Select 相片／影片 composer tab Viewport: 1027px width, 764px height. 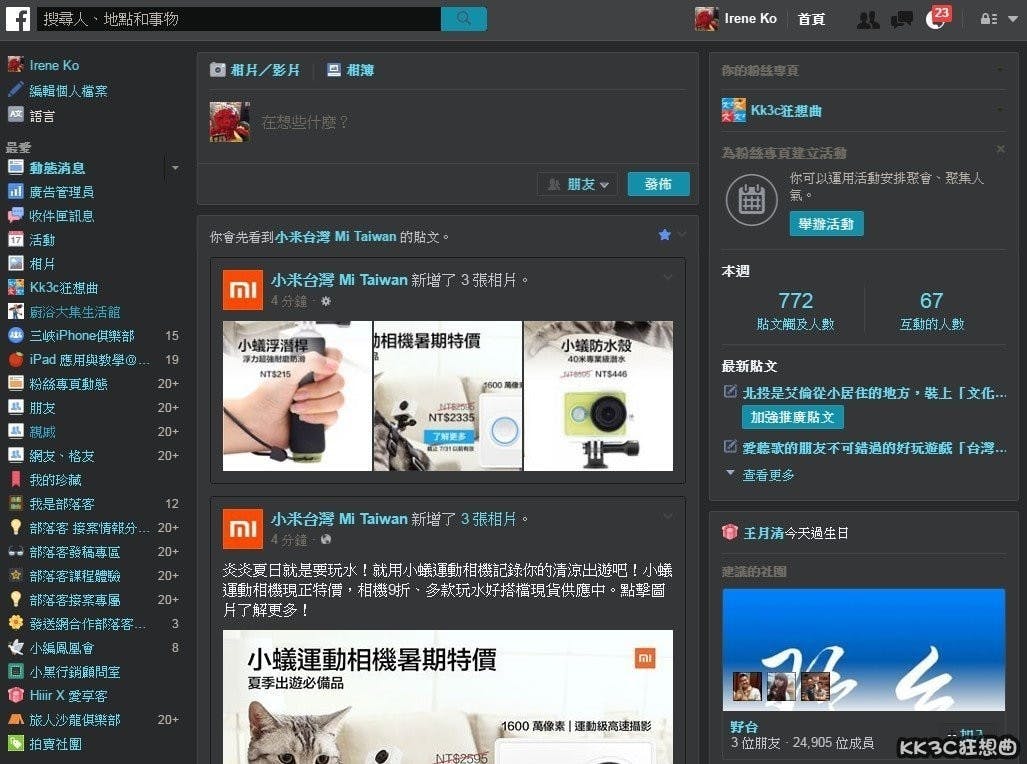[255, 70]
